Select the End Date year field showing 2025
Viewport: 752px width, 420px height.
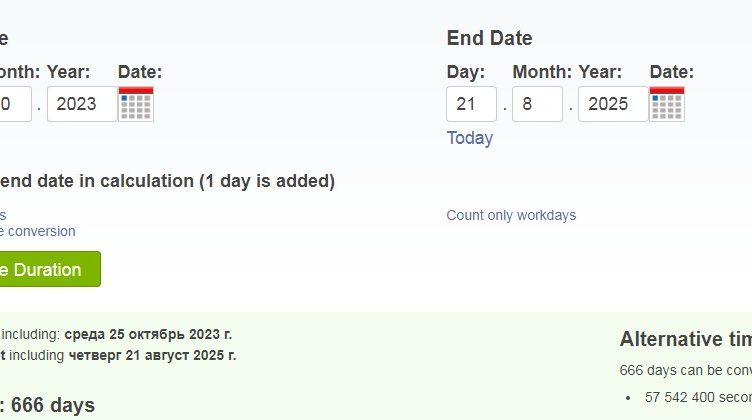611,104
